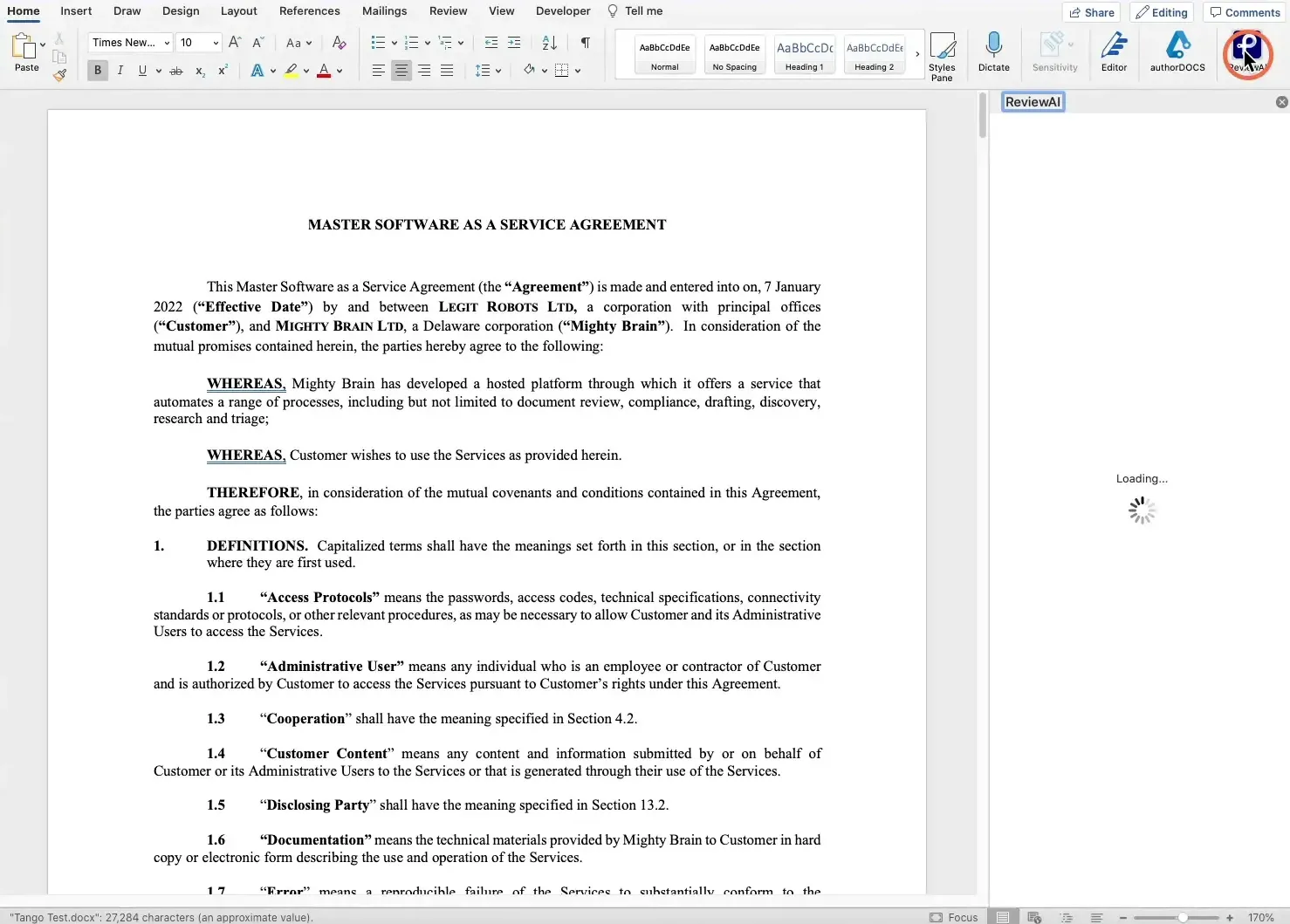The height and width of the screenshot is (924, 1290).
Task: Toggle Strikethrough formatting
Action: point(176,71)
